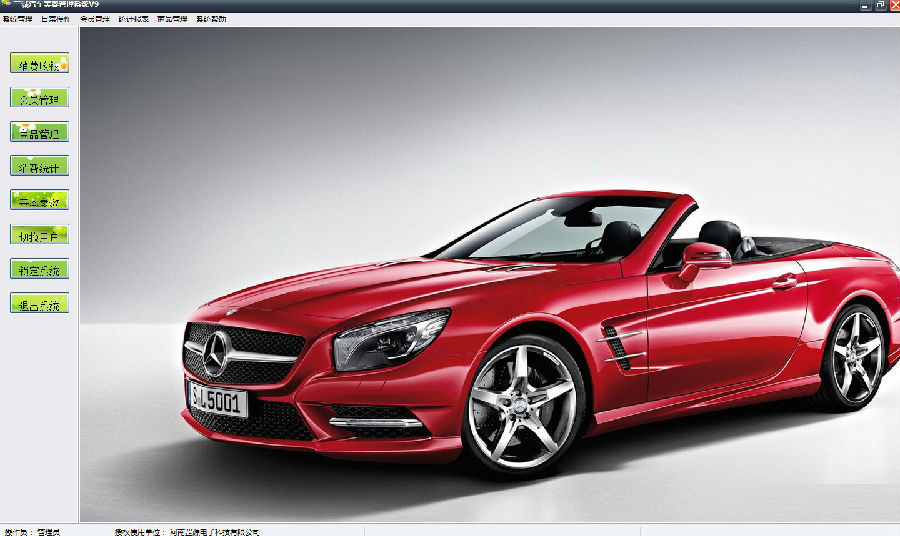Click the licensed company text in status bar
The width and height of the screenshot is (900, 536).
tap(214, 532)
